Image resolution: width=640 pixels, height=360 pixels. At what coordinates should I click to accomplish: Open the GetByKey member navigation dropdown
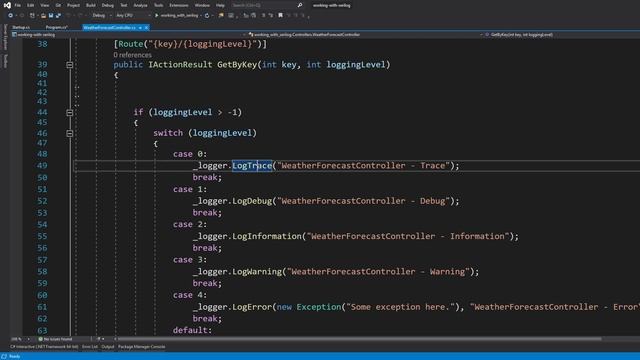tap(562, 35)
